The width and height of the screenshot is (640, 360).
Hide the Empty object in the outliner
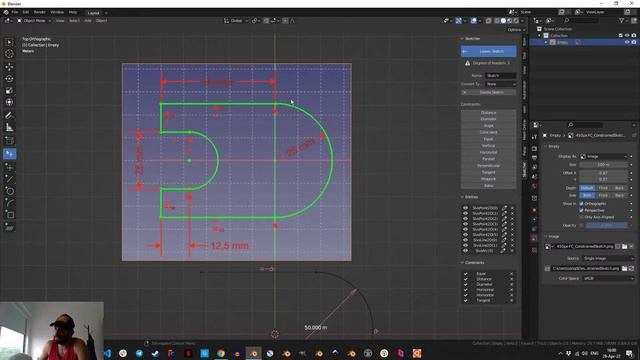point(627,42)
